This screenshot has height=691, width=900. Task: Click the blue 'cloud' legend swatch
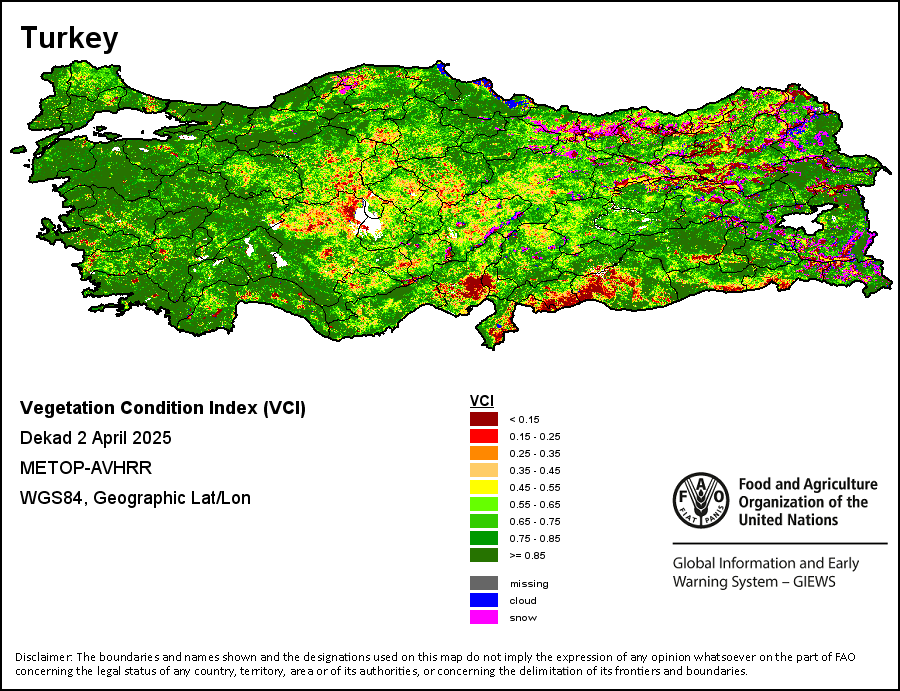click(484, 600)
